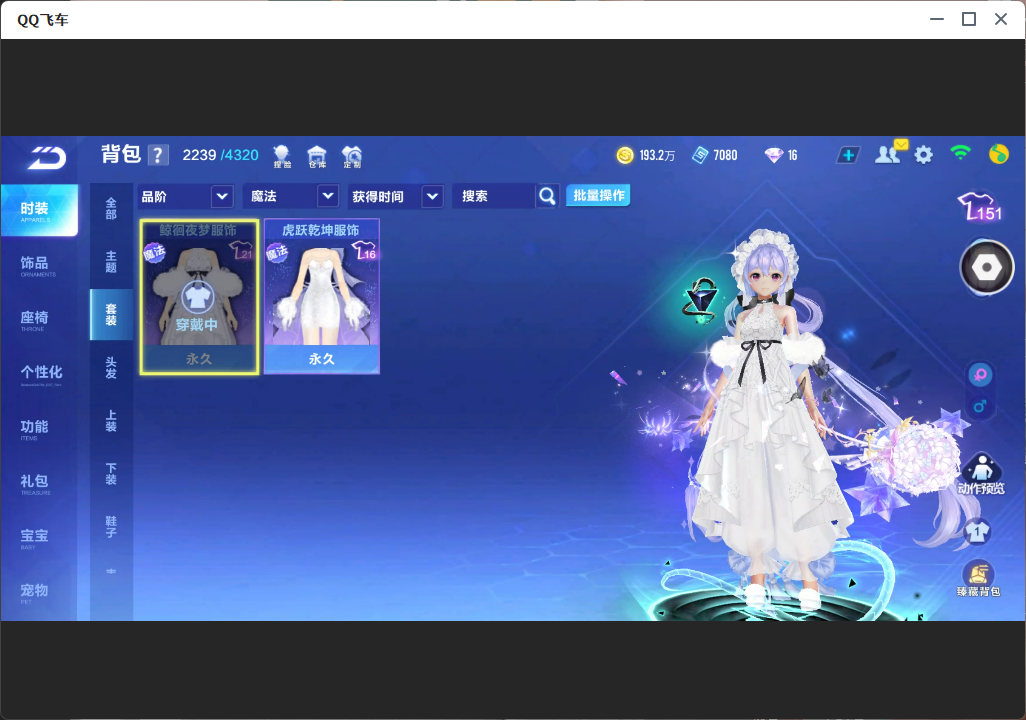
Task: Close the QQ飞车 window
Action: click(x=1001, y=19)
